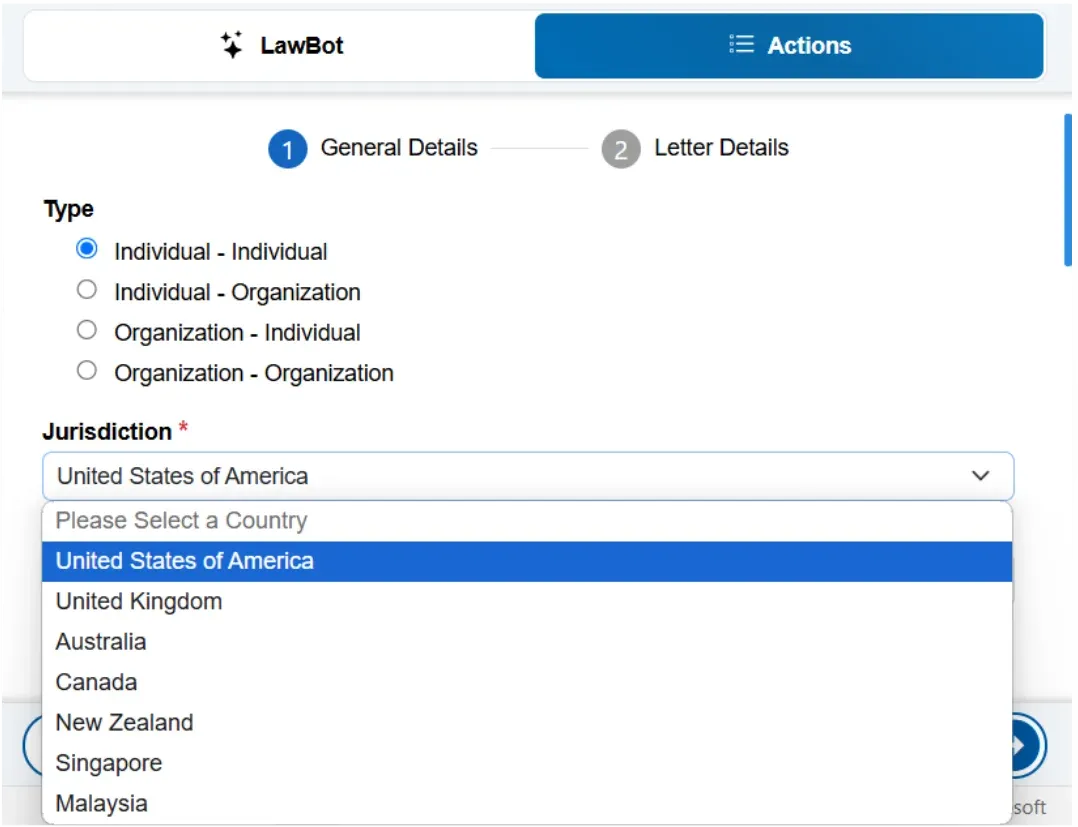Click step 2 circle for Letter Details
This screenshot has height=827, width=1078.
(621, 148)
